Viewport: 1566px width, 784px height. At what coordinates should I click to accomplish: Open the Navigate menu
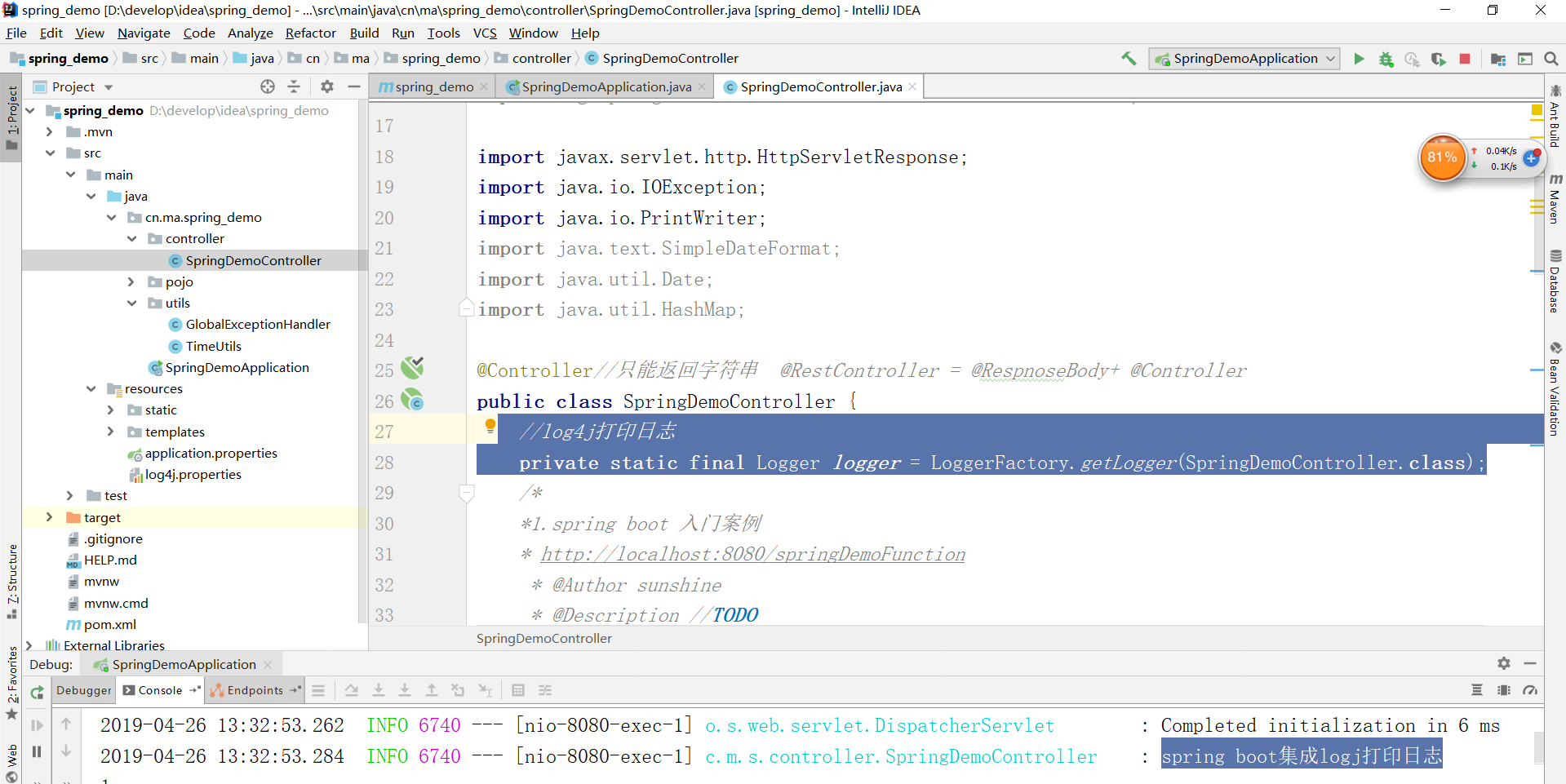click(144, 33)
